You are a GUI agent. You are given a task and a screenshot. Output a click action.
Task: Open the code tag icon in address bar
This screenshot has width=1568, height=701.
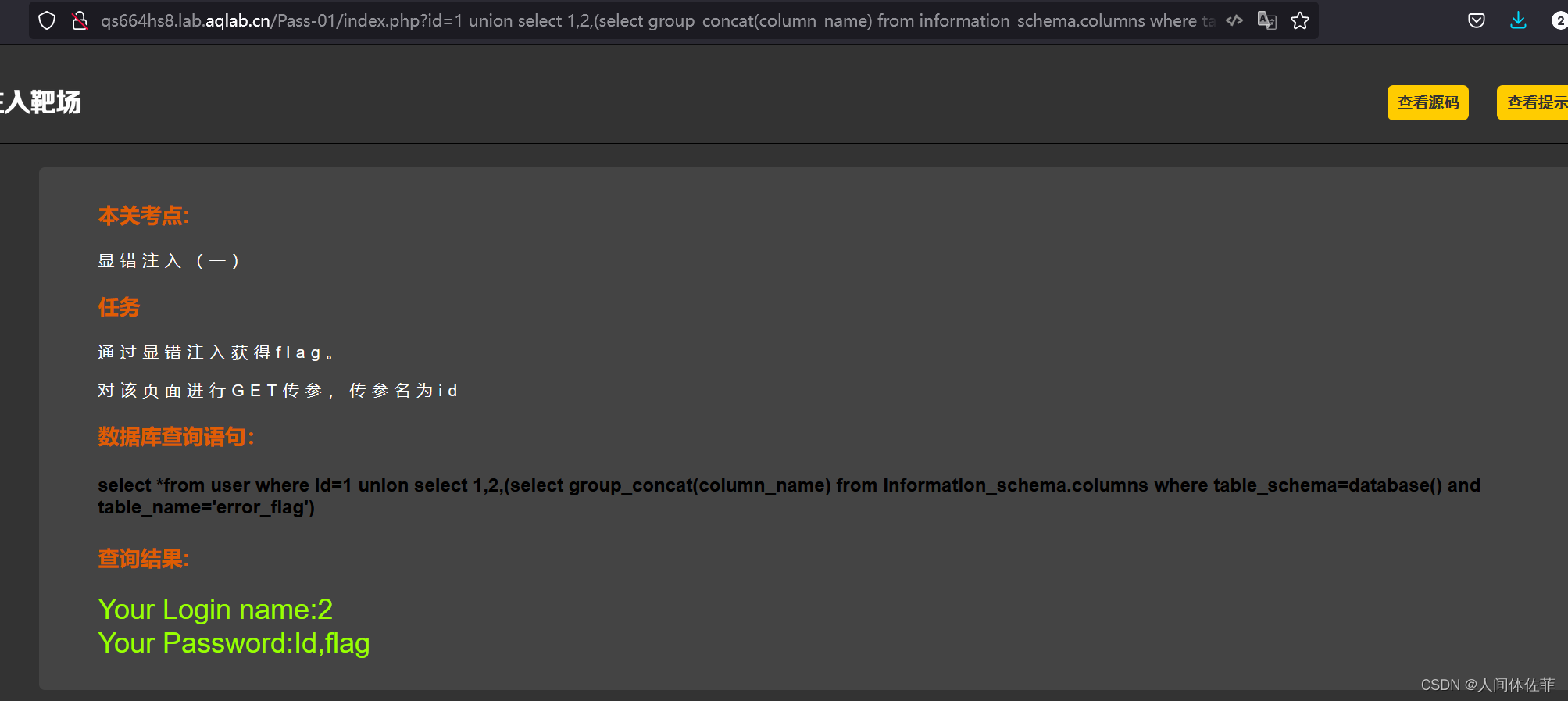coord(1234,21)
